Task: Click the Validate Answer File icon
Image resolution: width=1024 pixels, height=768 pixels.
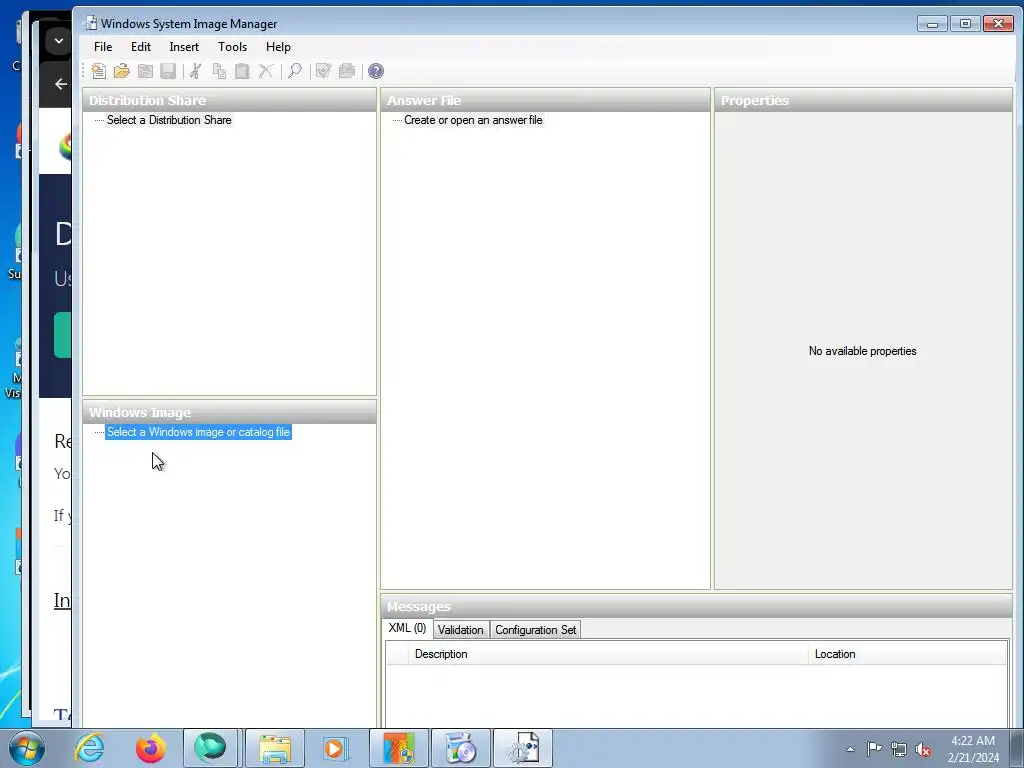Action: coord(323,71)
